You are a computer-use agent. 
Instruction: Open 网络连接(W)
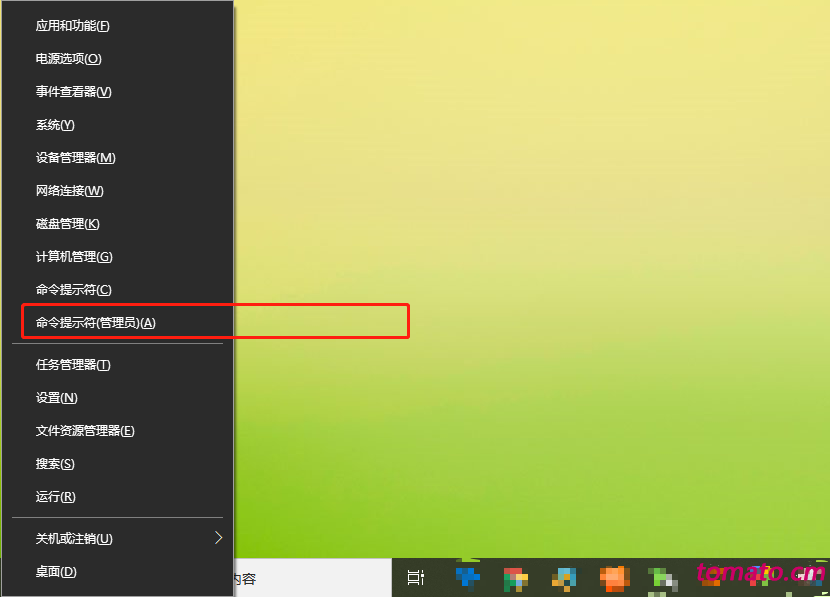pos(118,191)
